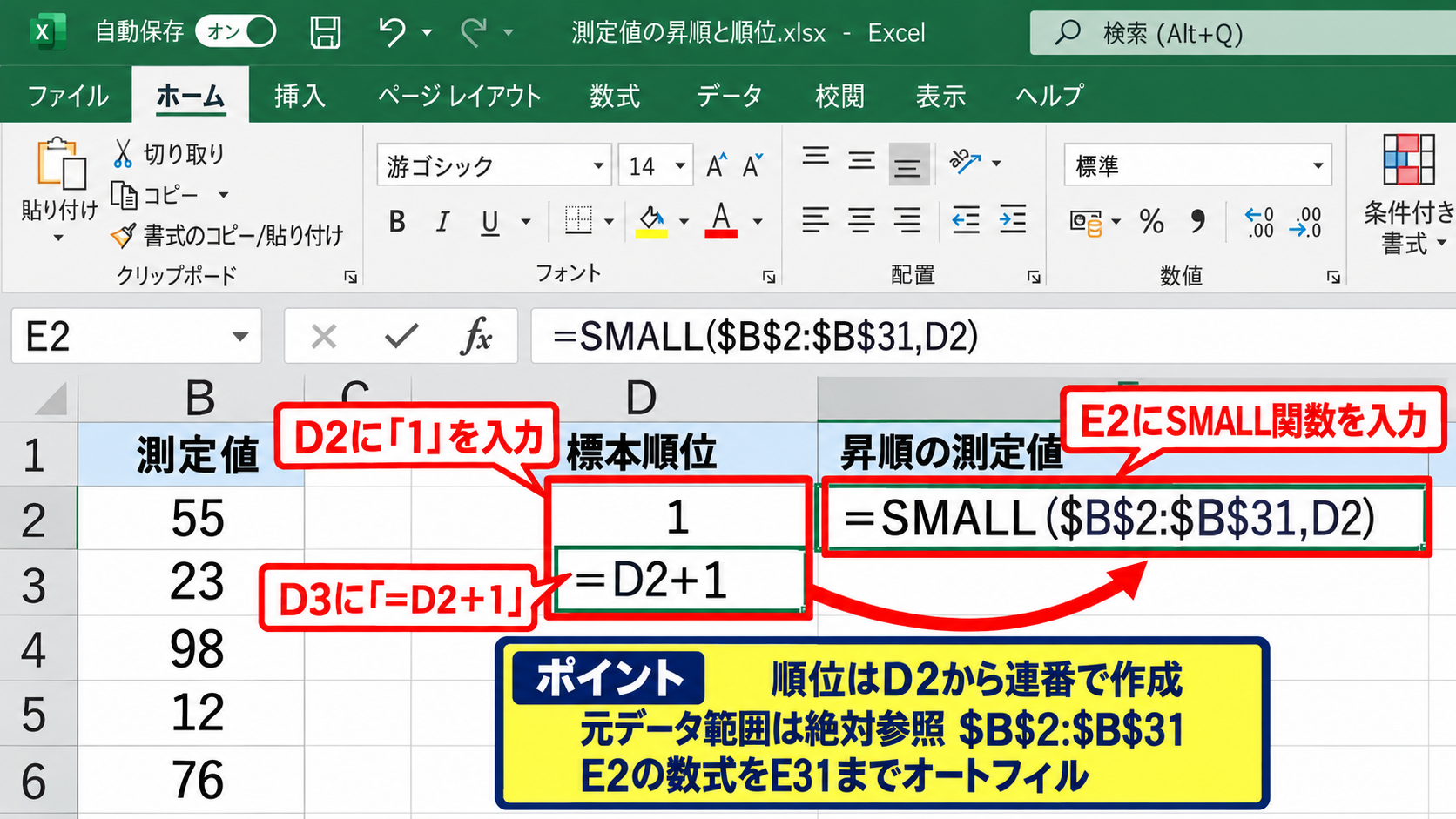Open the font name 游ゴシック dropdown

(598, 165)
